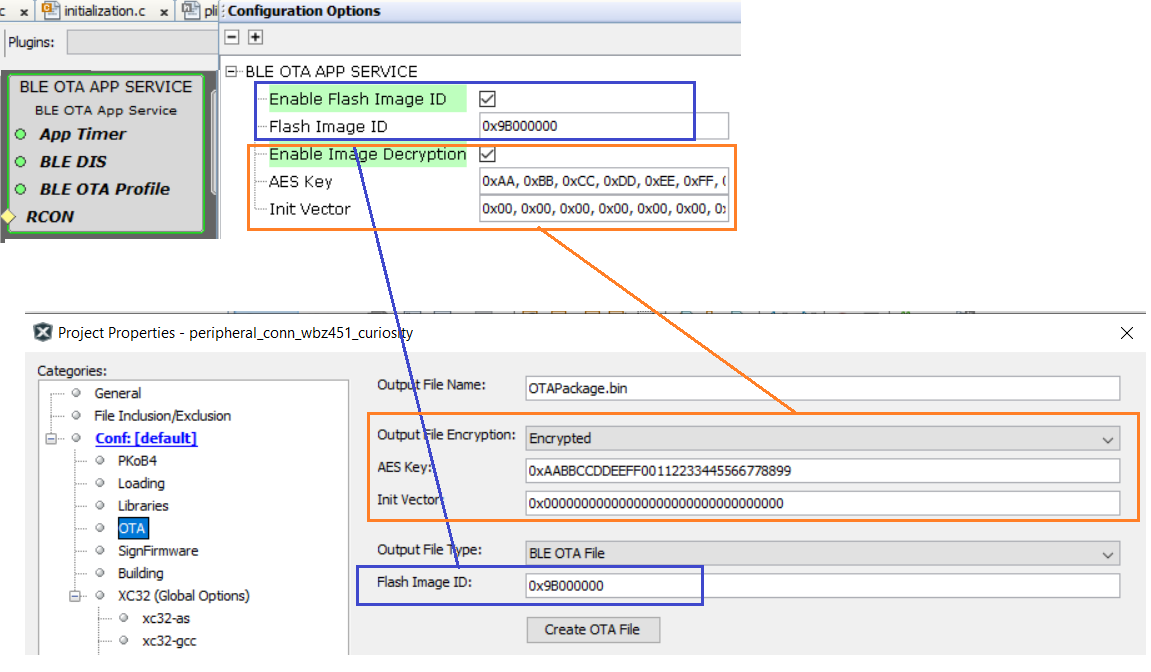Open the Output File Type dropdown

pos(822,553)
